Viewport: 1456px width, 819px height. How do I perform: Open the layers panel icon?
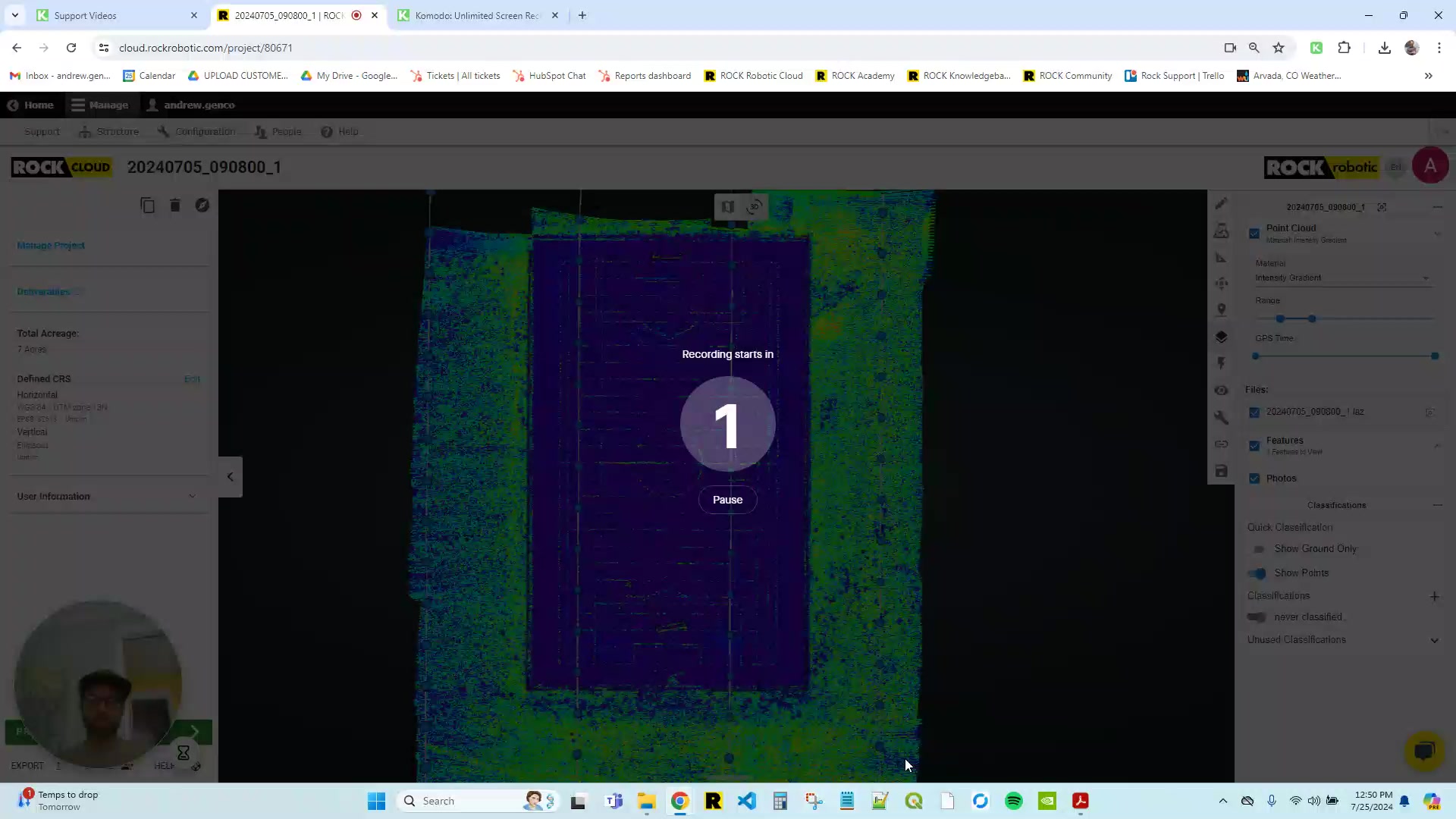[x=1221, y=337]
